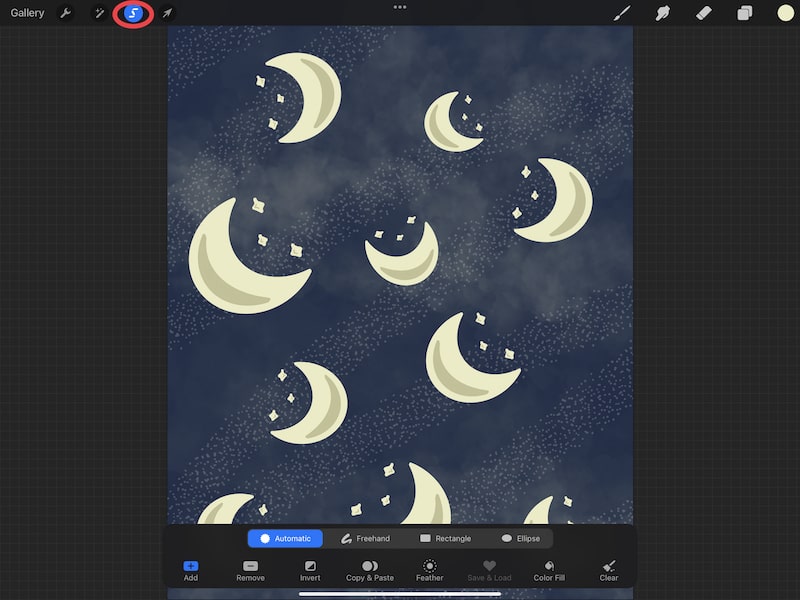
Task: Tap Add to add to the selection
Action: pyautogui.click(x=190, y=570)
